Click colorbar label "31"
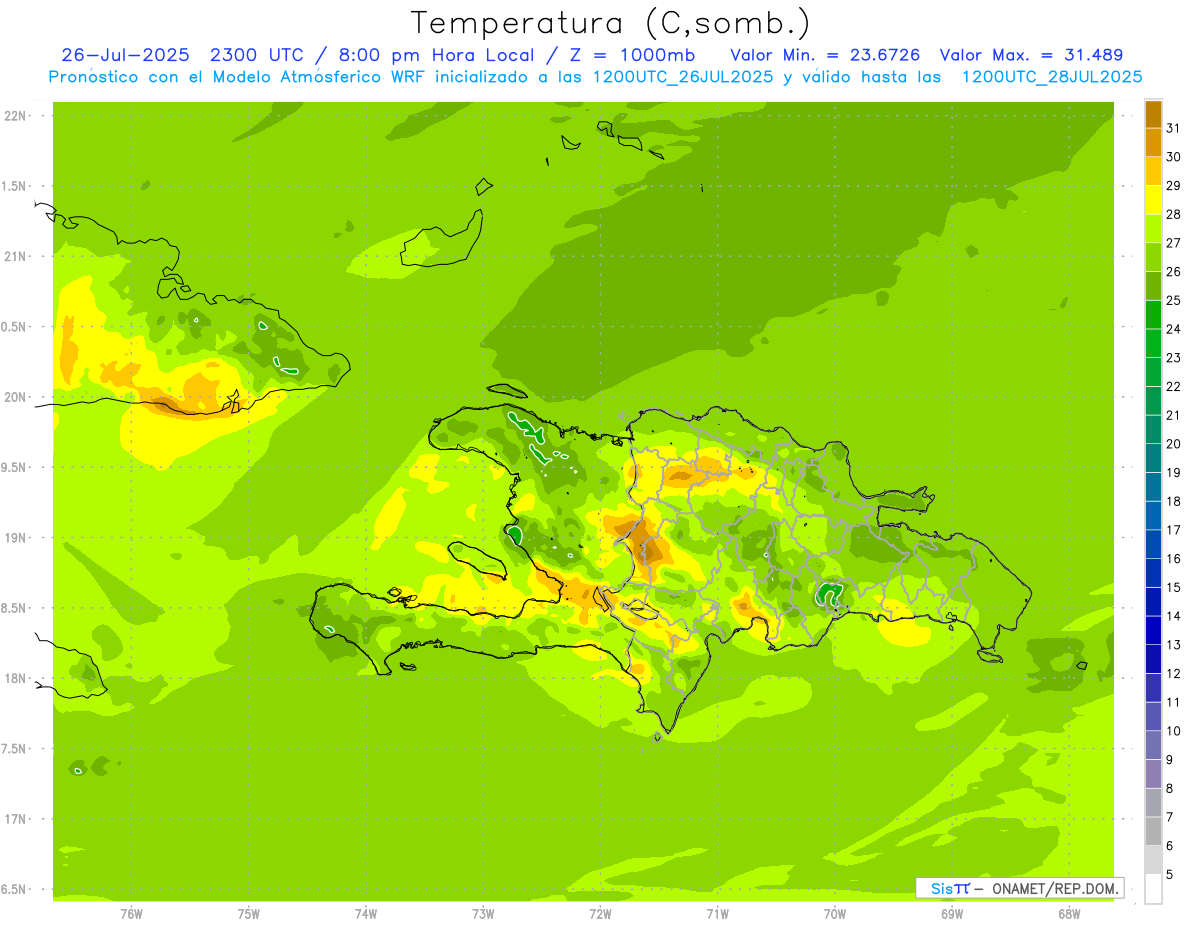 tap(1173, 128)
